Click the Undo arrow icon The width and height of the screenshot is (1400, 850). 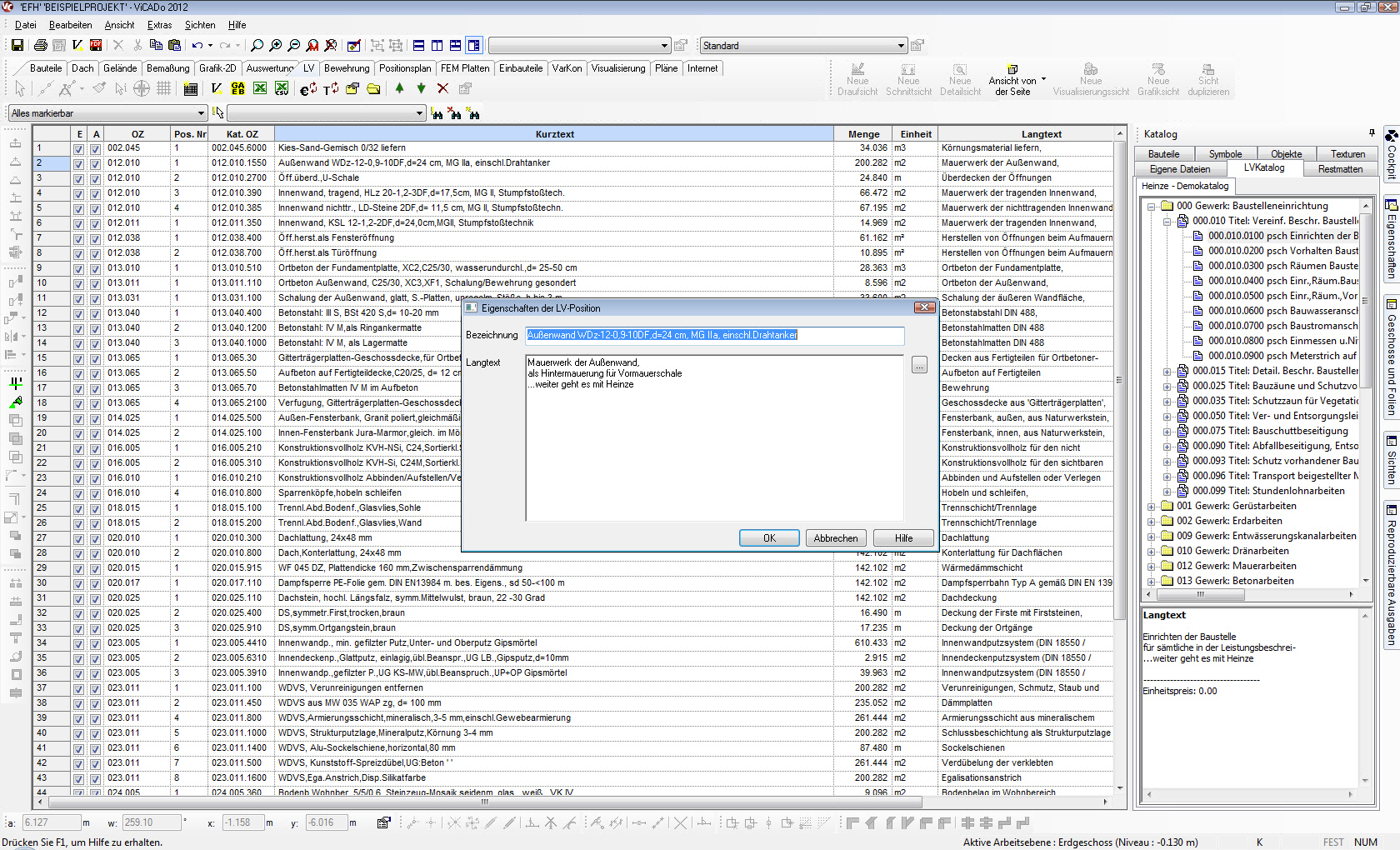[197, 45]
